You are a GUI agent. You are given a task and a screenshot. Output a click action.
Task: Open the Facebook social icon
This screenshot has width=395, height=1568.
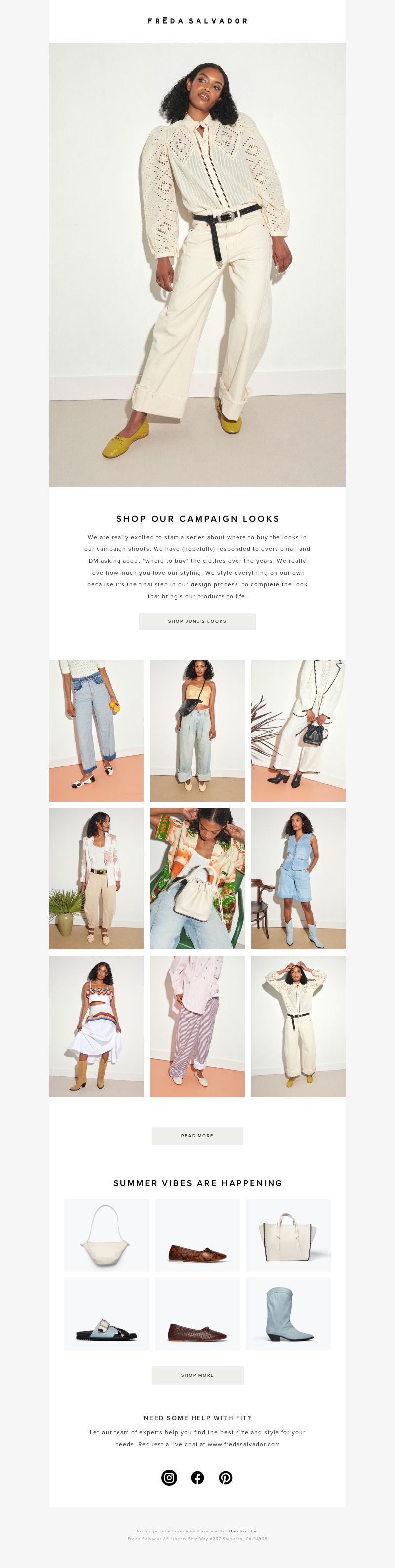click(x=197, y=1477)
